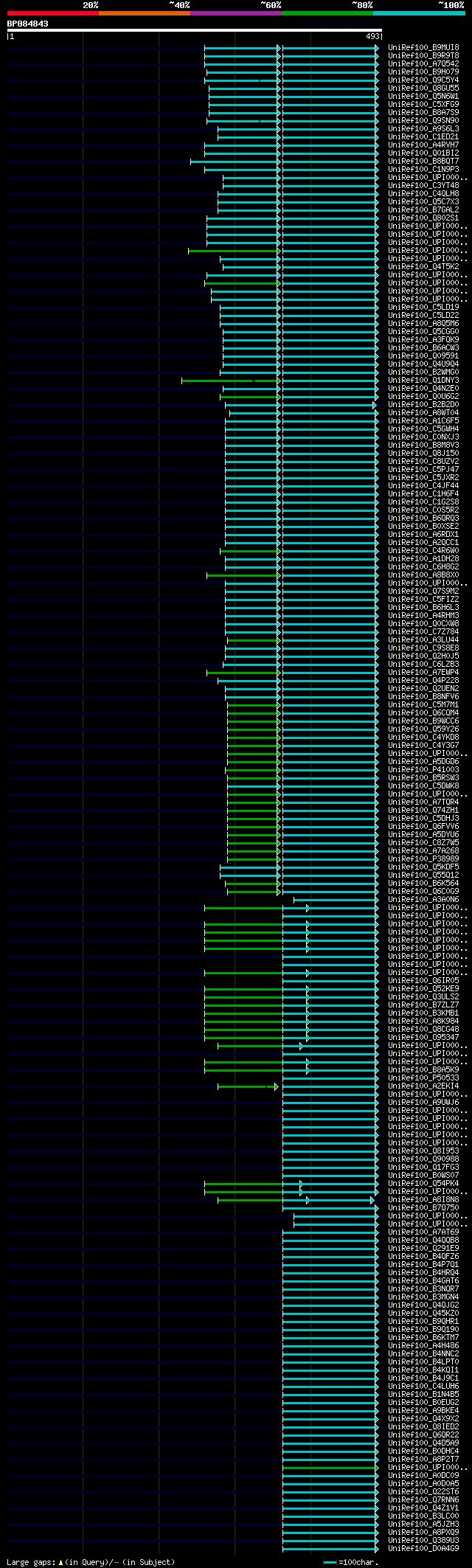Click hit label UniRef100_P41003

(423, 769)
